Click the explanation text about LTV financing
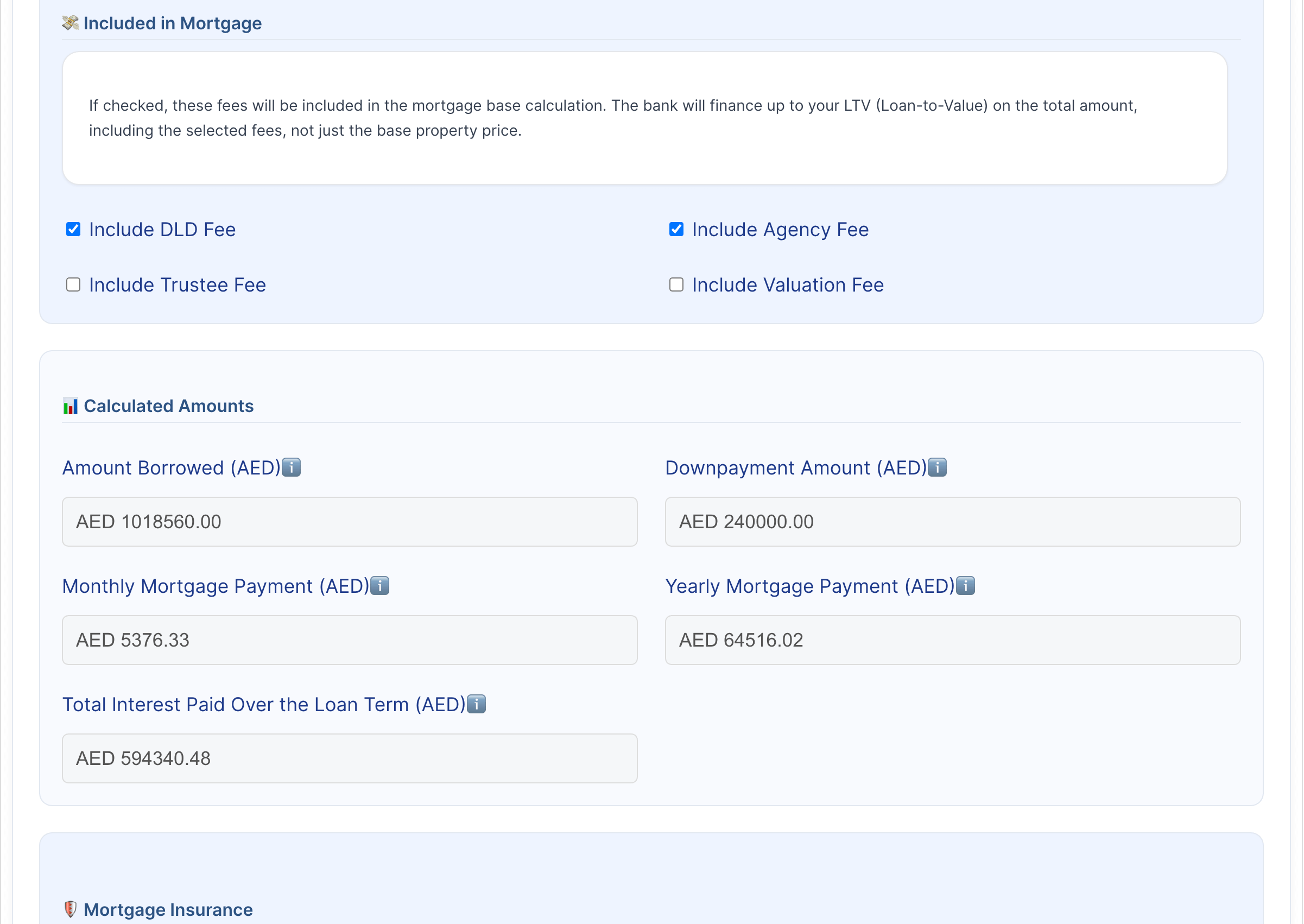 pos(613,118)
